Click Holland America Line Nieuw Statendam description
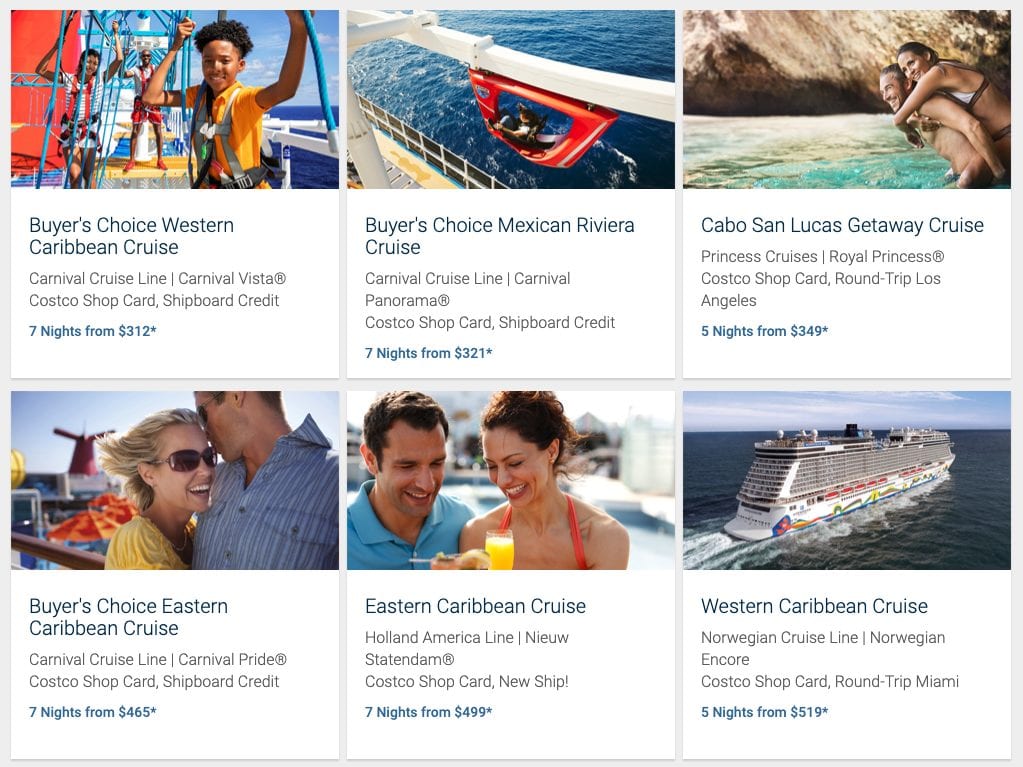1023x767 pixels. click(x=467, y=648)
